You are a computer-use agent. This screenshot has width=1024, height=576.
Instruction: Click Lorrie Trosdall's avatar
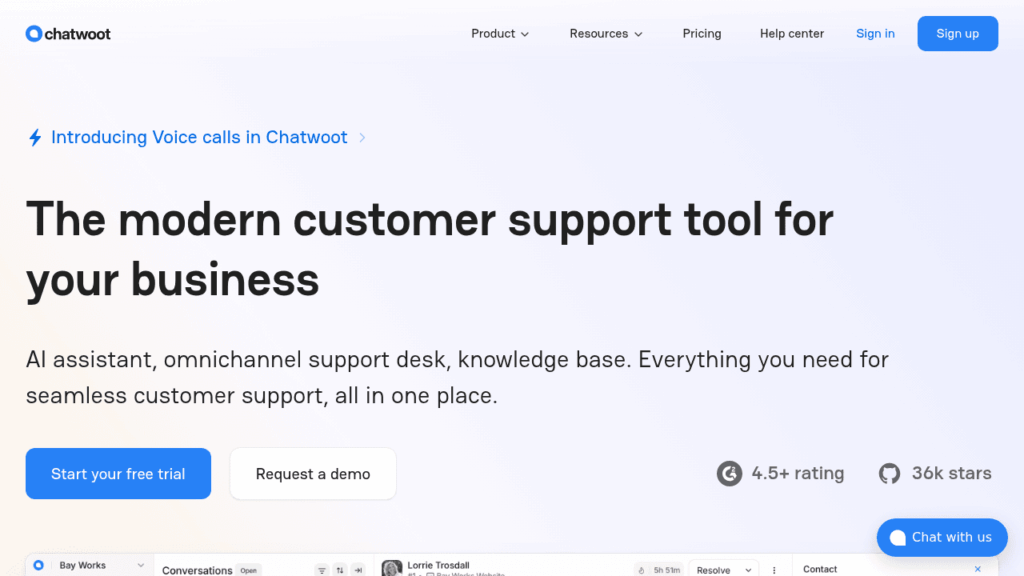tap(392, 568)
